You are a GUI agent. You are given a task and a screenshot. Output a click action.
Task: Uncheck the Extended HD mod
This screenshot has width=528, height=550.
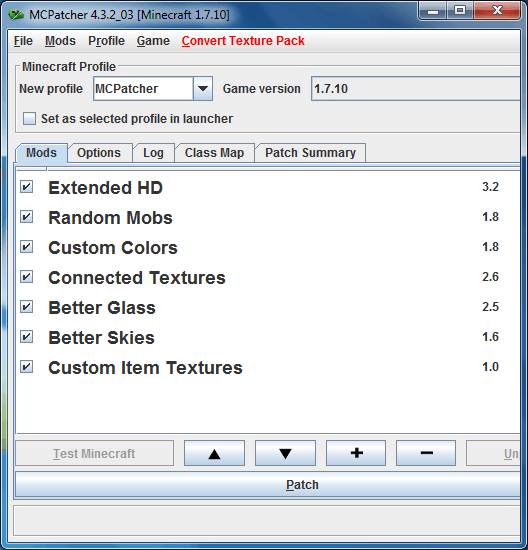point(27,187)
